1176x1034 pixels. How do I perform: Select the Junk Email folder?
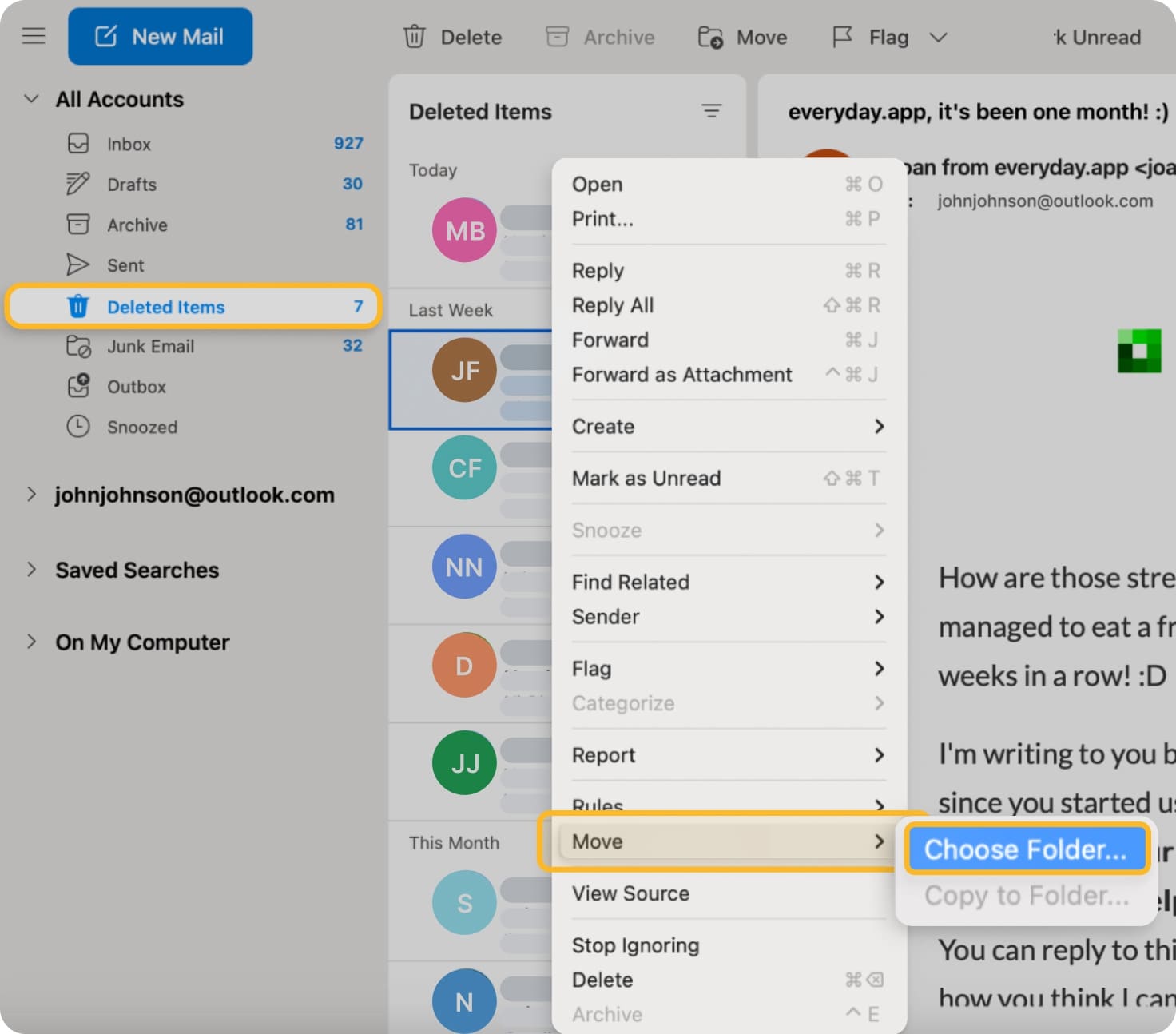pyautogui.click(x=151, y=346)
